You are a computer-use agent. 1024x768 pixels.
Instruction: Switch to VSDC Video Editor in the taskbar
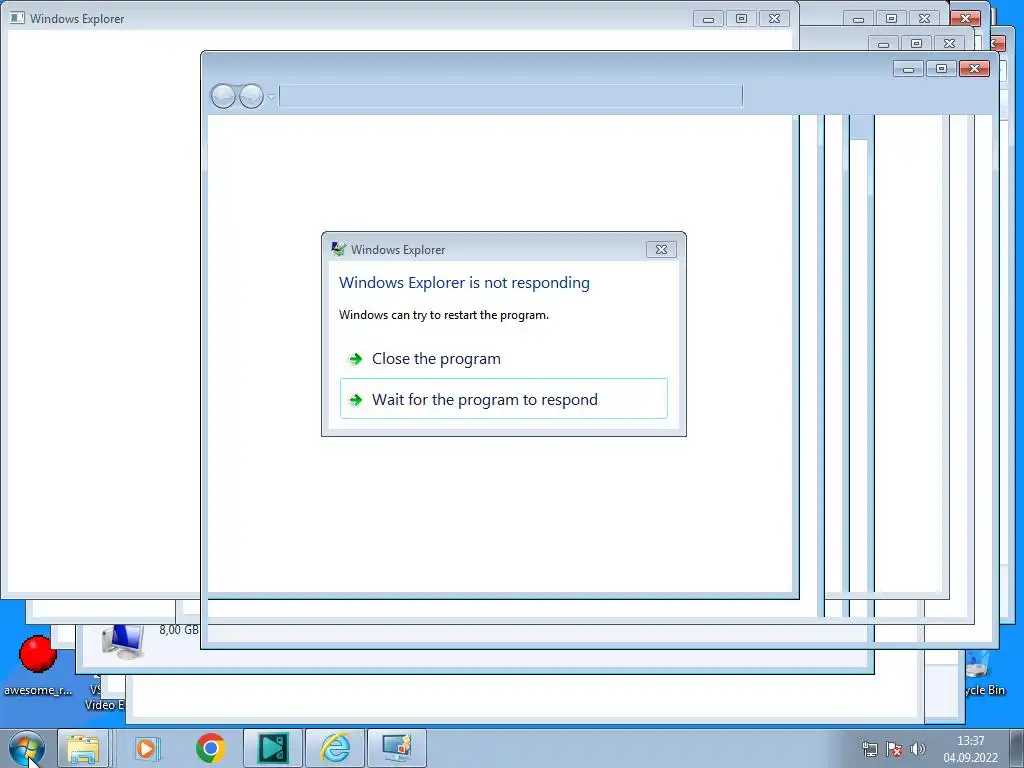click(x=272, y=748)
